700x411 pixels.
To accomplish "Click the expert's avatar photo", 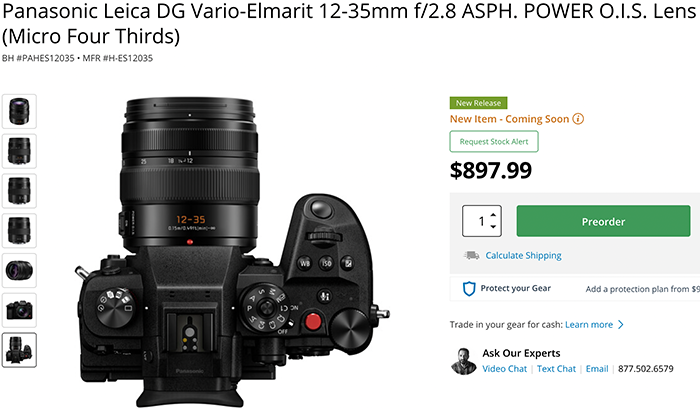I will click(x=463, y=361).
